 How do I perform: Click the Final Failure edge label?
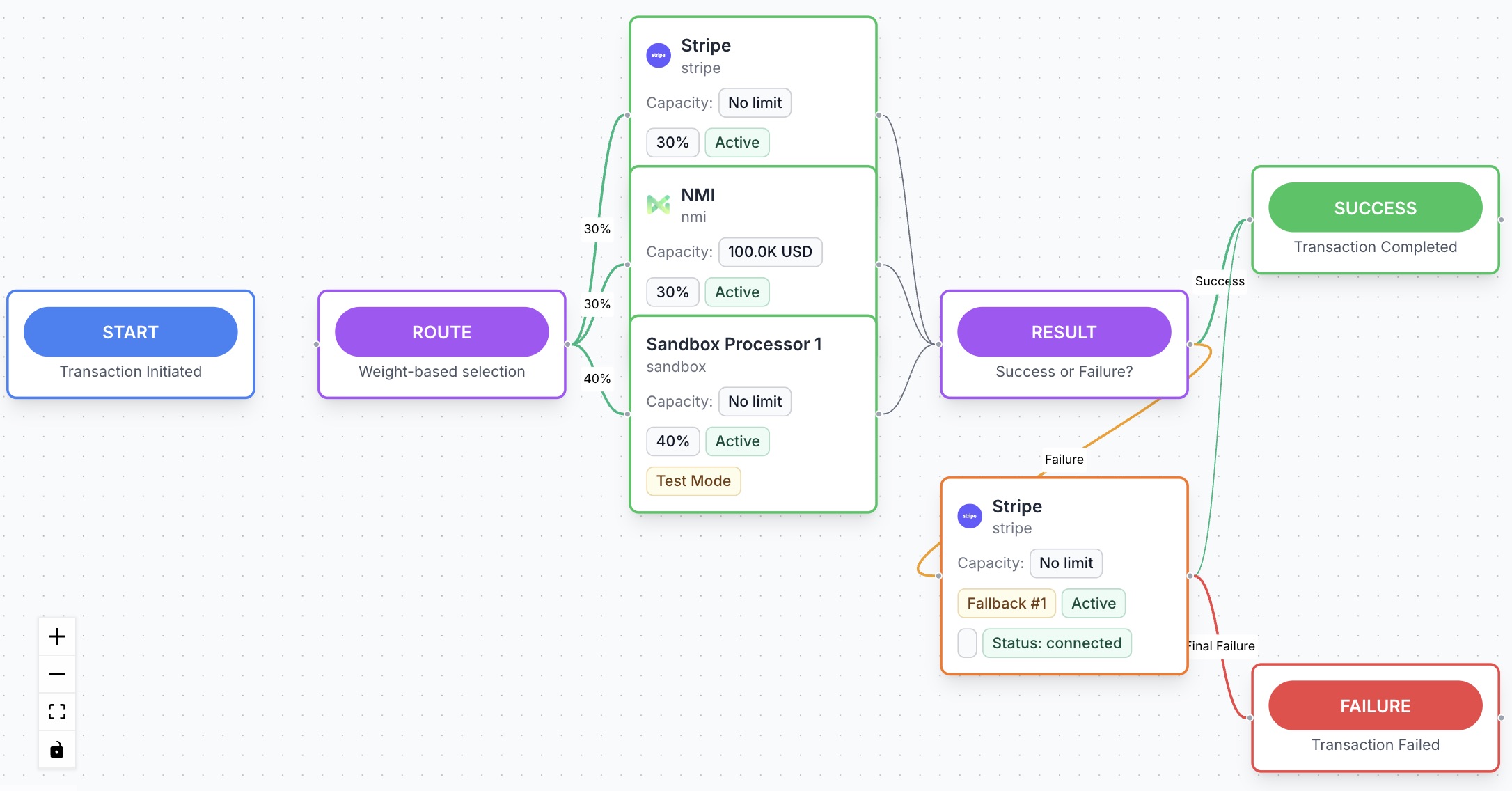[1221, 646]
